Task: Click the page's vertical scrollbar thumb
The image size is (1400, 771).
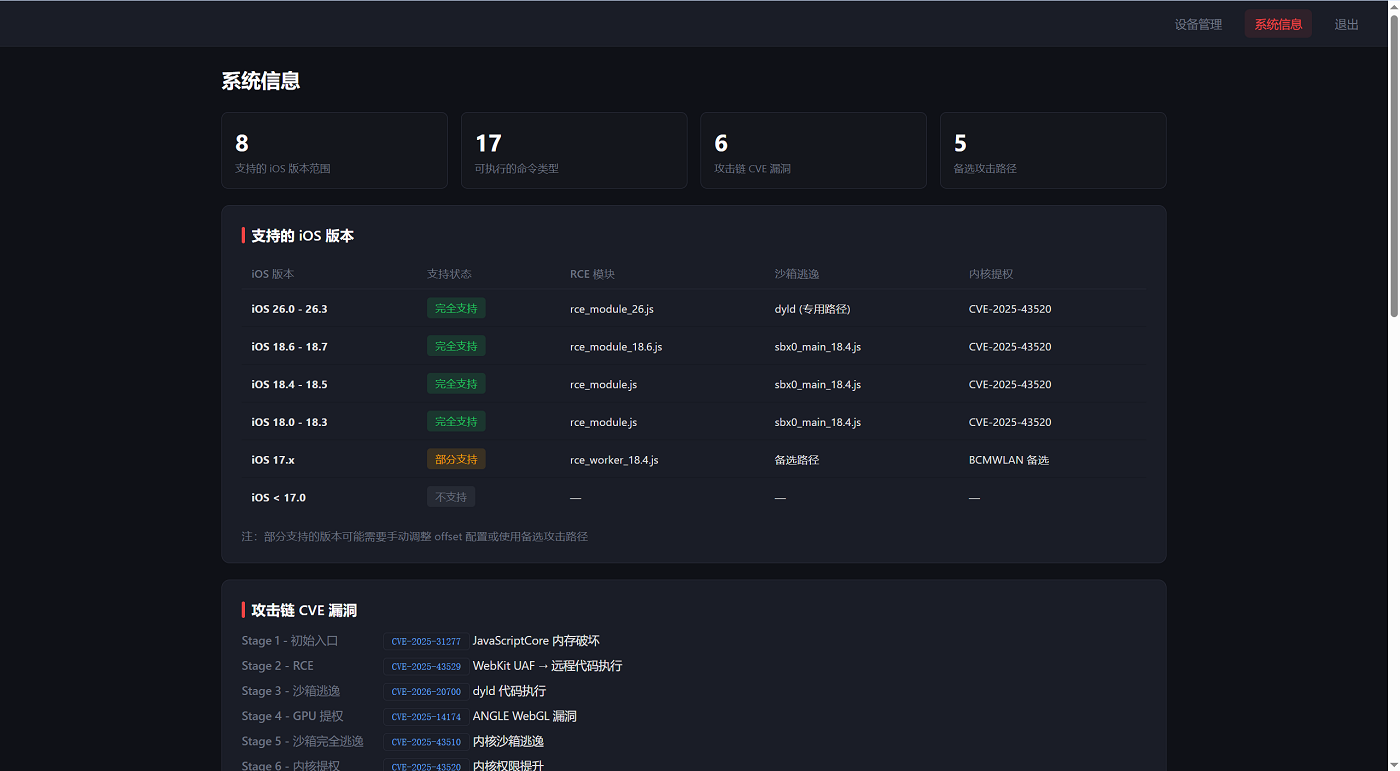Action: click(x=1393, y=167)
